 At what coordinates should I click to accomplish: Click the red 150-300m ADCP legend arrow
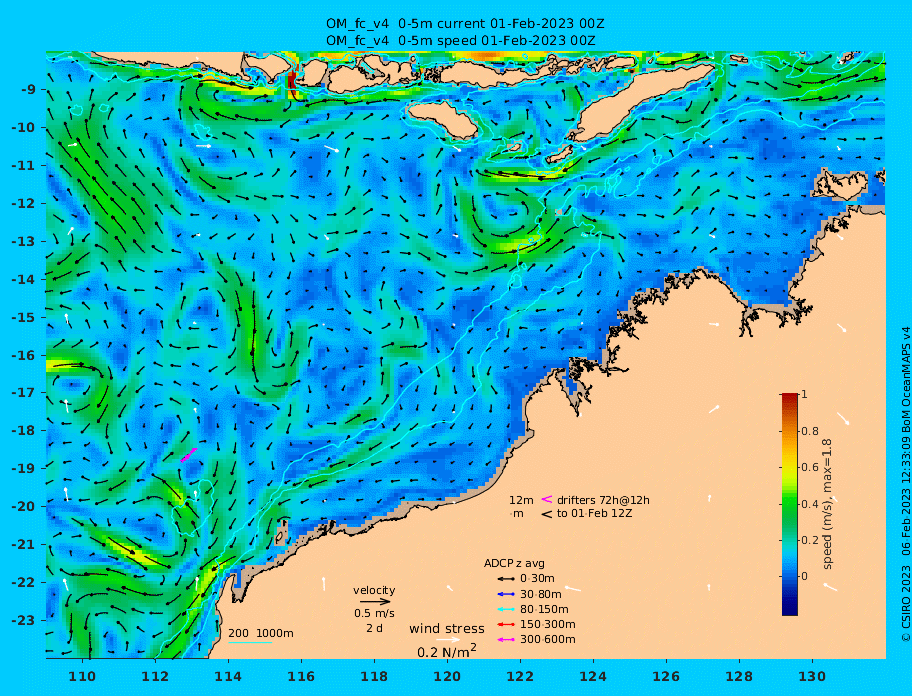click(x=507, y=624)
